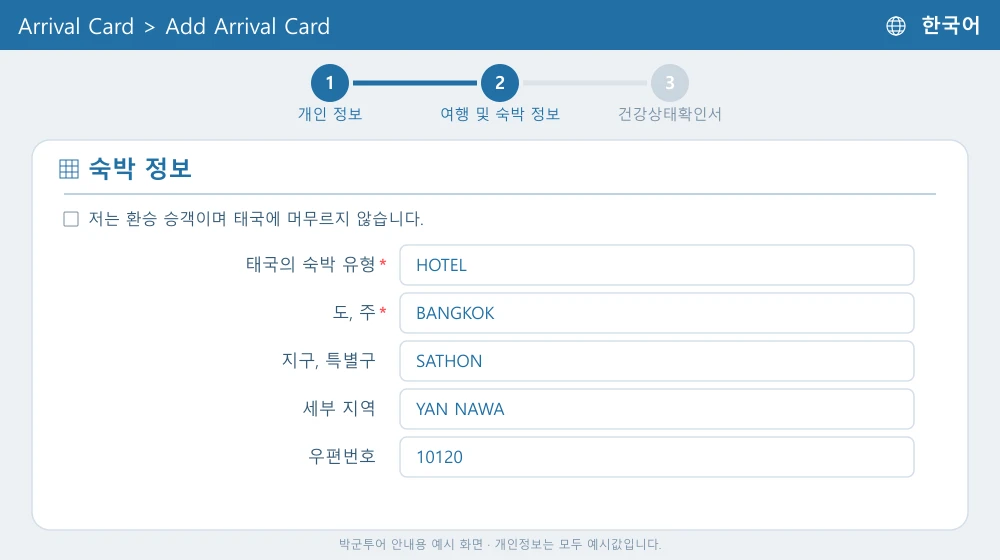Click the grid icon beside 숙박 정보
Viewport: 1000px width, 560px height.
(69, 169)
